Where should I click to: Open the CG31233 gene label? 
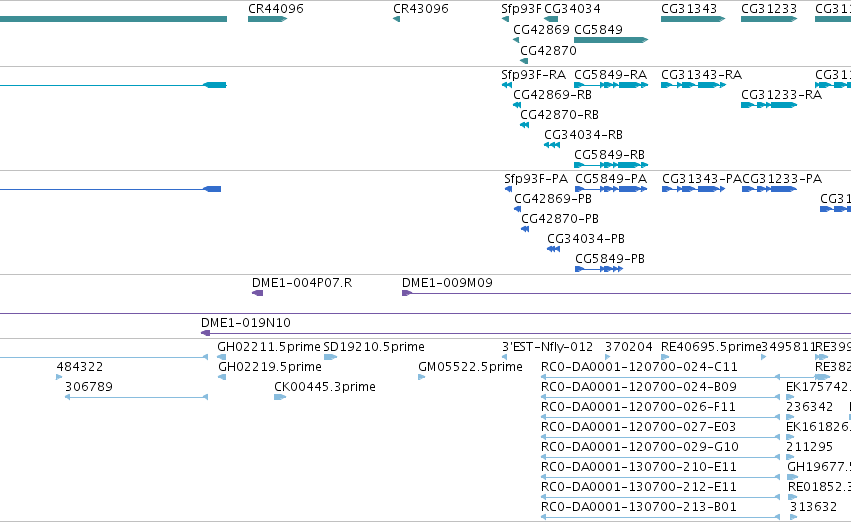[769, 9]
